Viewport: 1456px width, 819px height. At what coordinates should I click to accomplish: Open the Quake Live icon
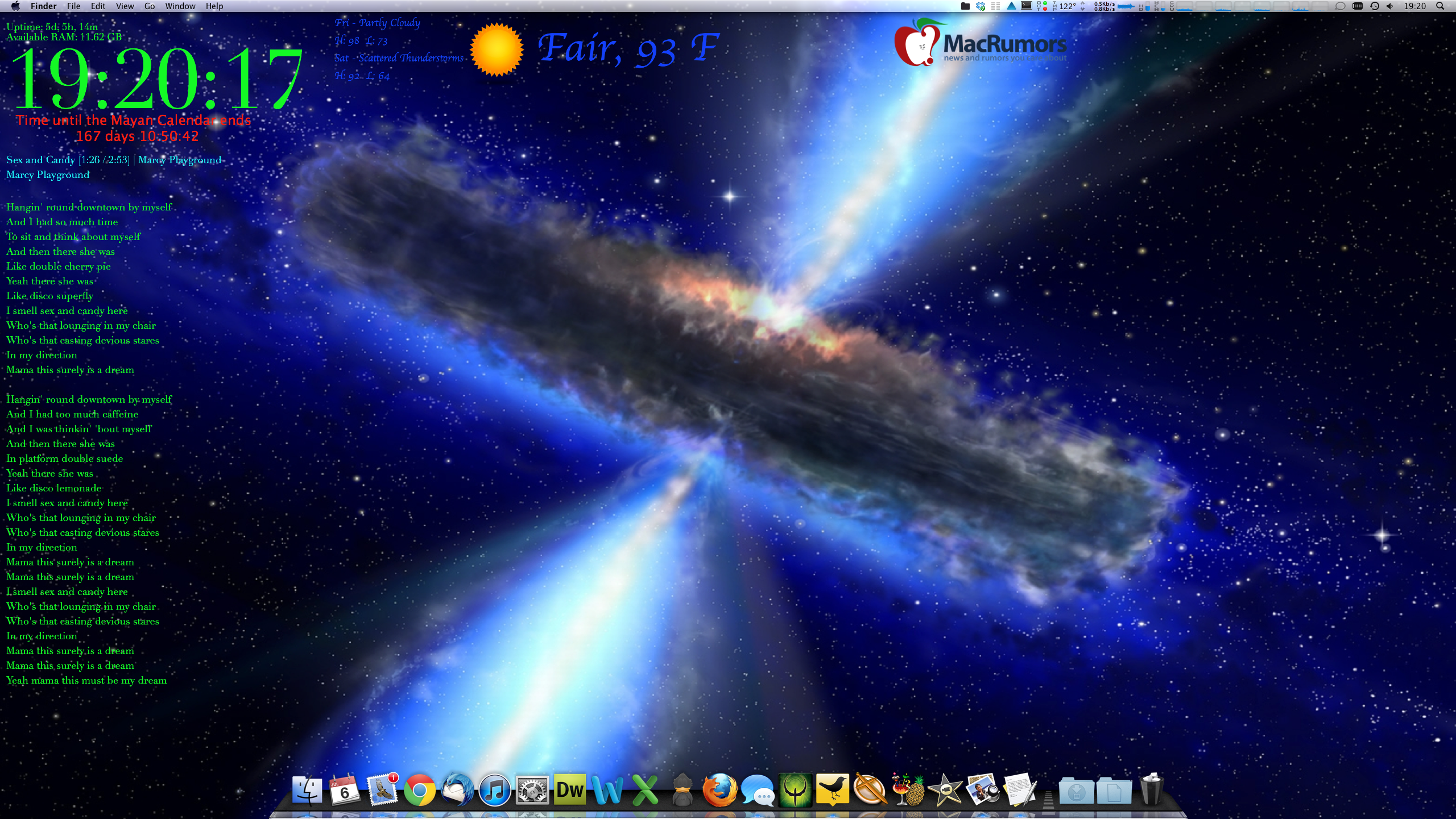(x=795, y=790)
